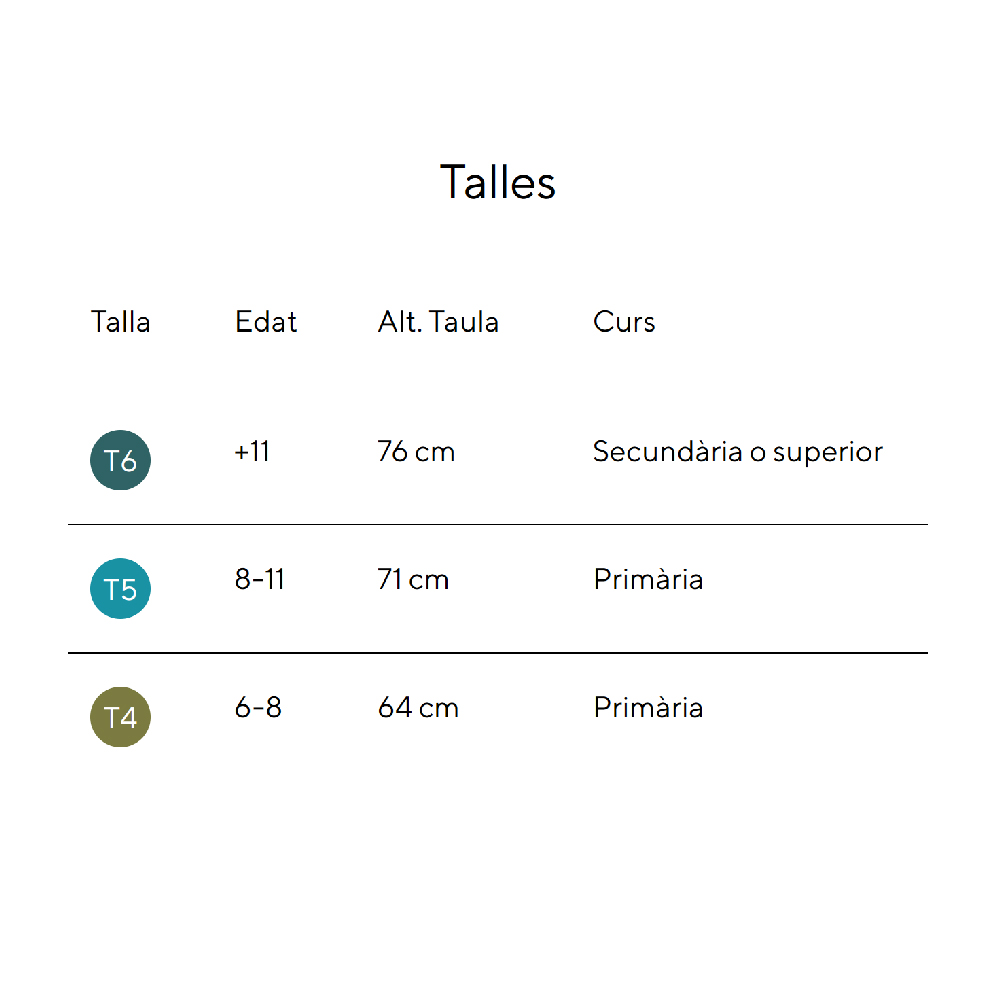Click the Curs column header
The height and width of the screenshot is (1000, 1000).
624,322
